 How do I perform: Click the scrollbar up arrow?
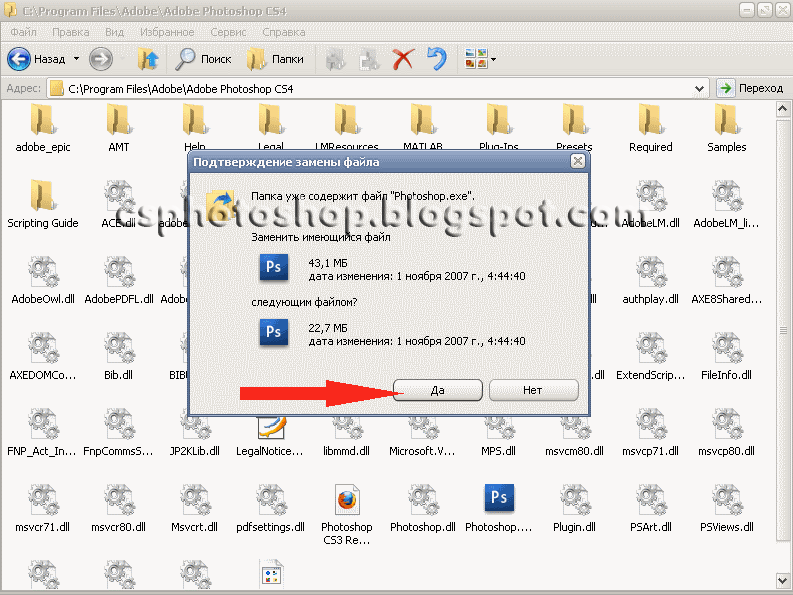782,109
